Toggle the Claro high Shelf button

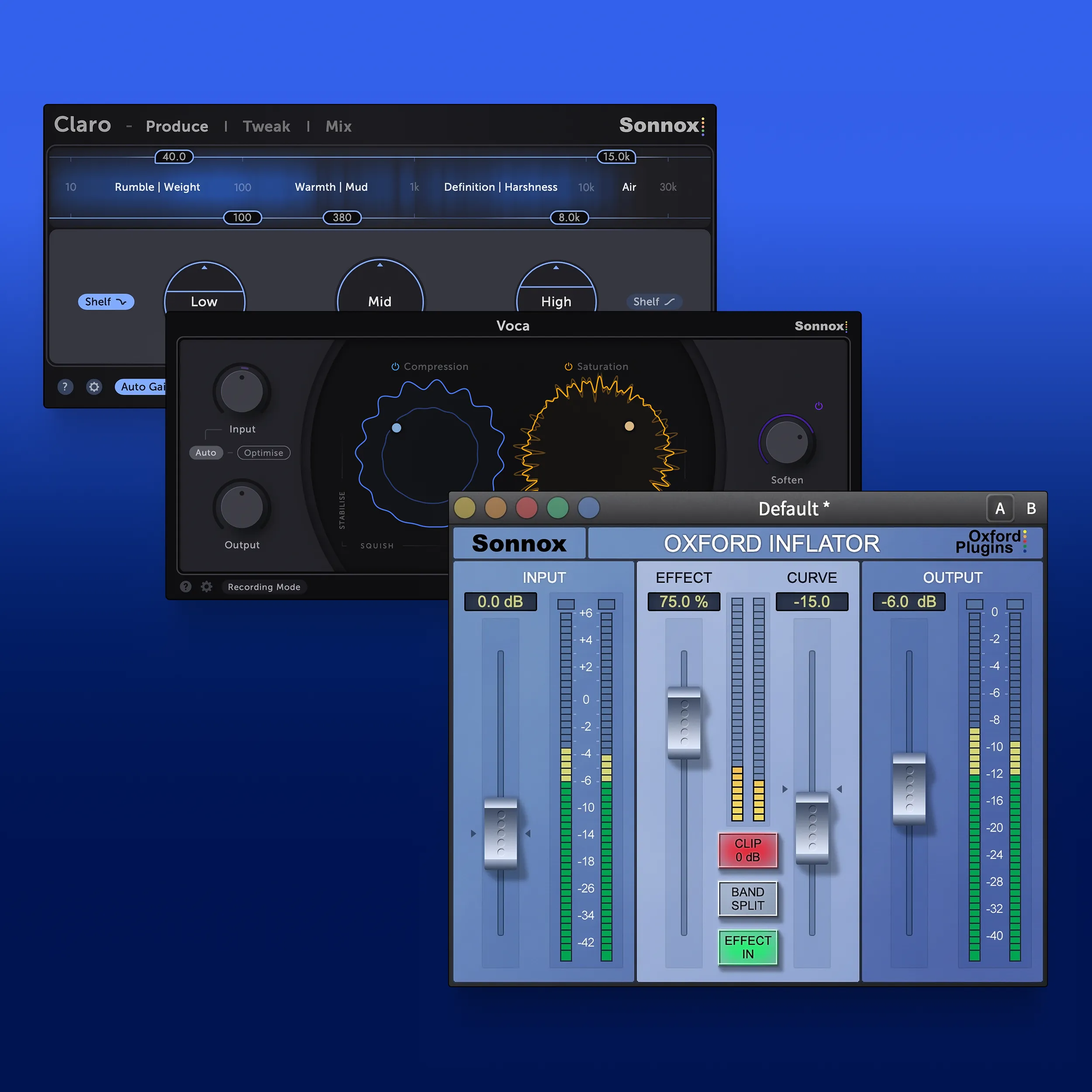(654, 302)
